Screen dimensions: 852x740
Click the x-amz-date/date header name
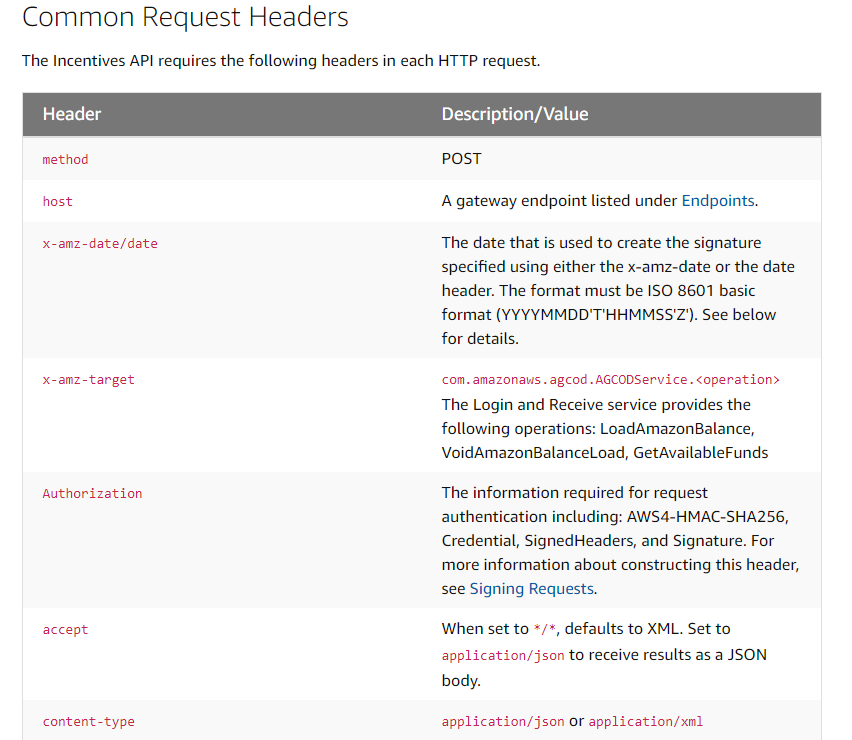coord(100,243)
